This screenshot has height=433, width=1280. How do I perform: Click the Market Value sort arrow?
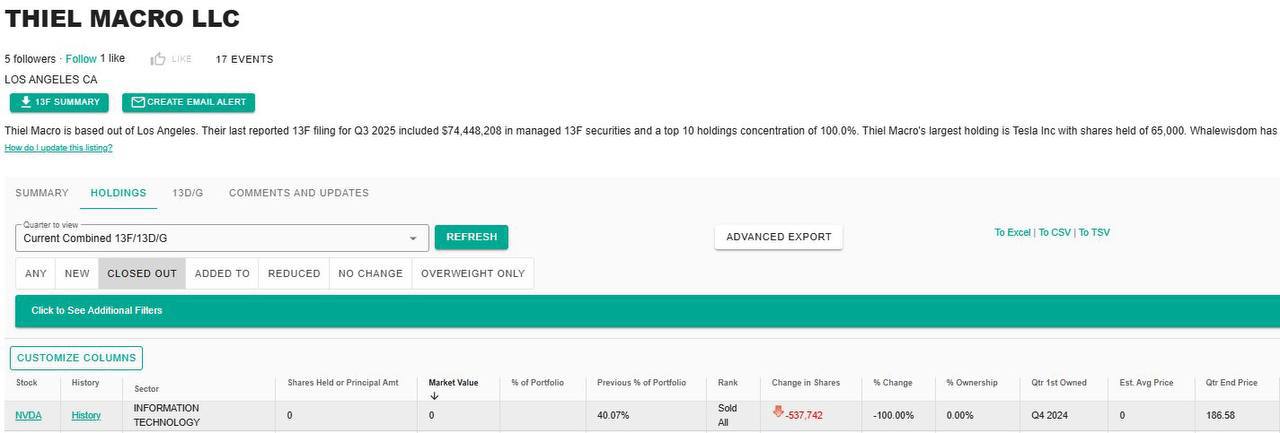434,396
